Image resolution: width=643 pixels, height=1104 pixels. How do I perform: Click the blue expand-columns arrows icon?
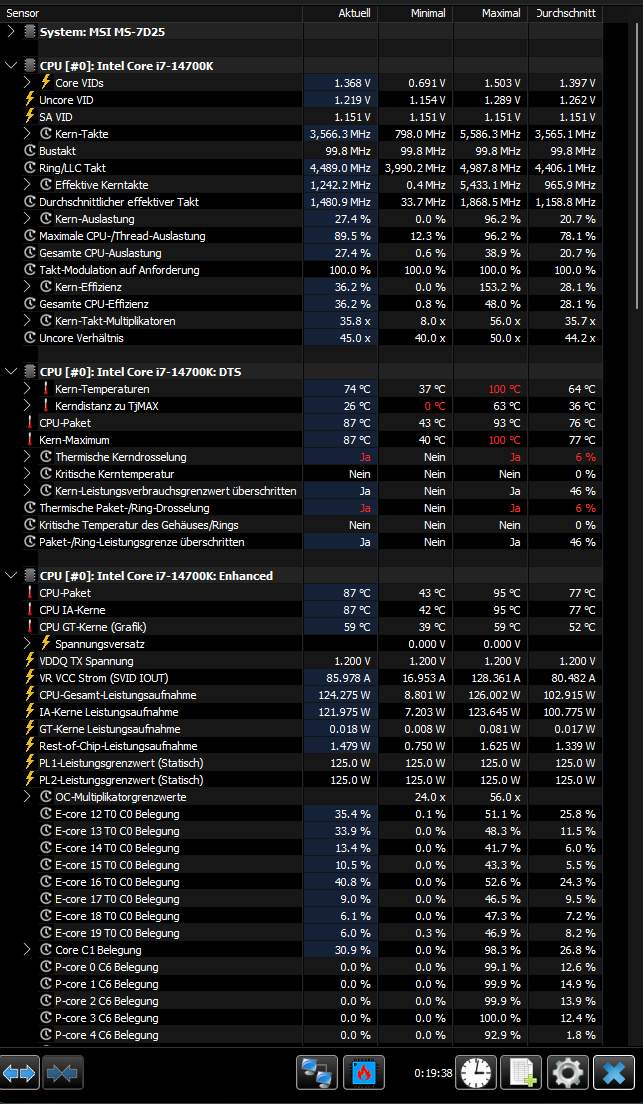(19, 1073)
